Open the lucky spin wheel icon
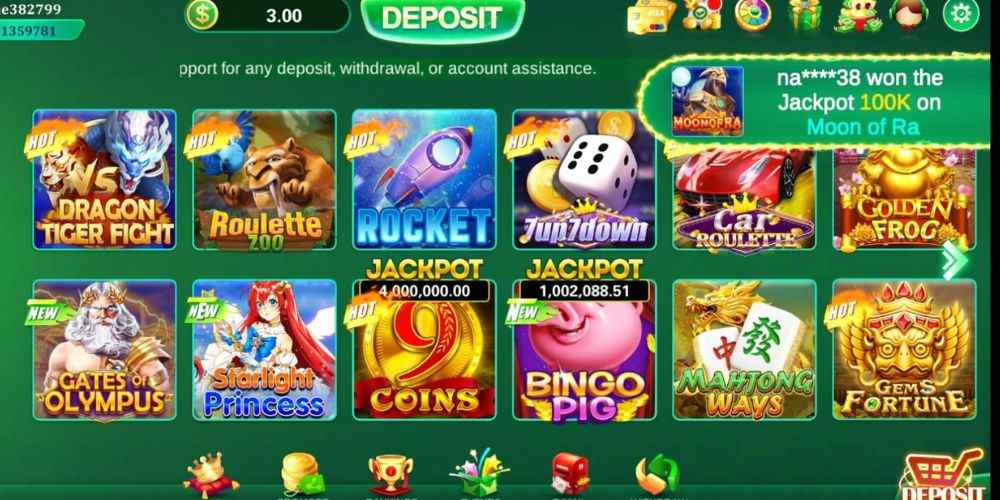This screenshot has height=500, width=1000. tap(753, 14)
